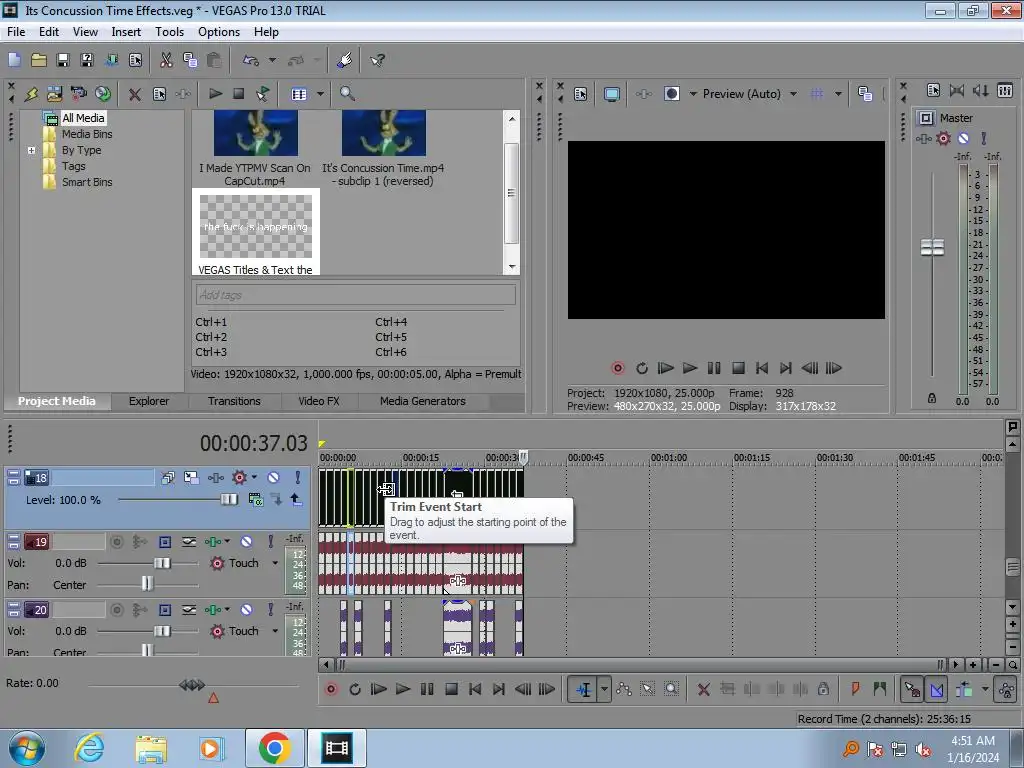This screenshot has height=768, width=1024.
Task: Open the Preview (Auto) quality dropdown
Action: [x=793, y=94]
